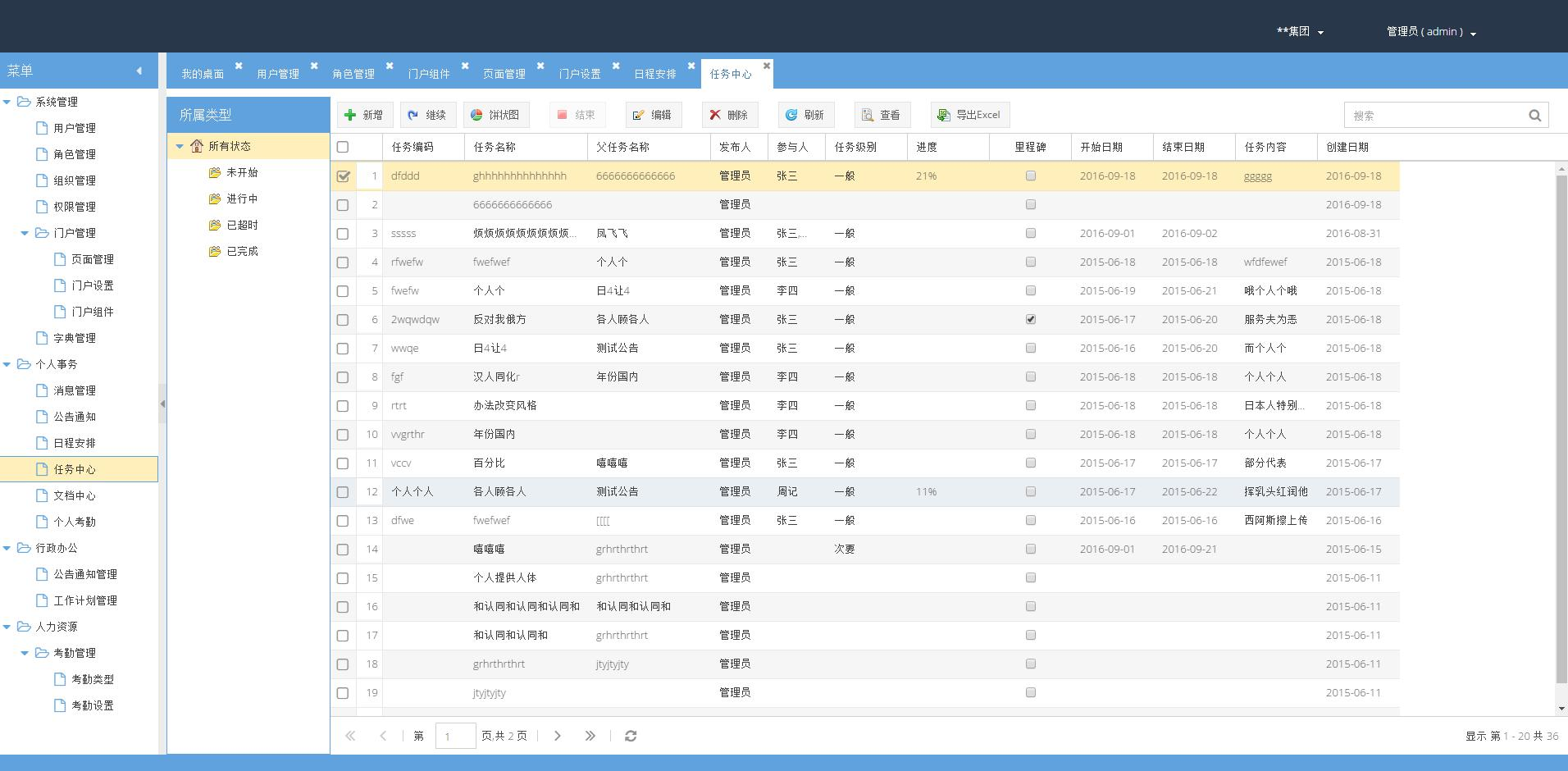1568x771 pixels.
Task: Open the **集团 dropdown
Action: pyautogui.click(x=1300, y=31)
